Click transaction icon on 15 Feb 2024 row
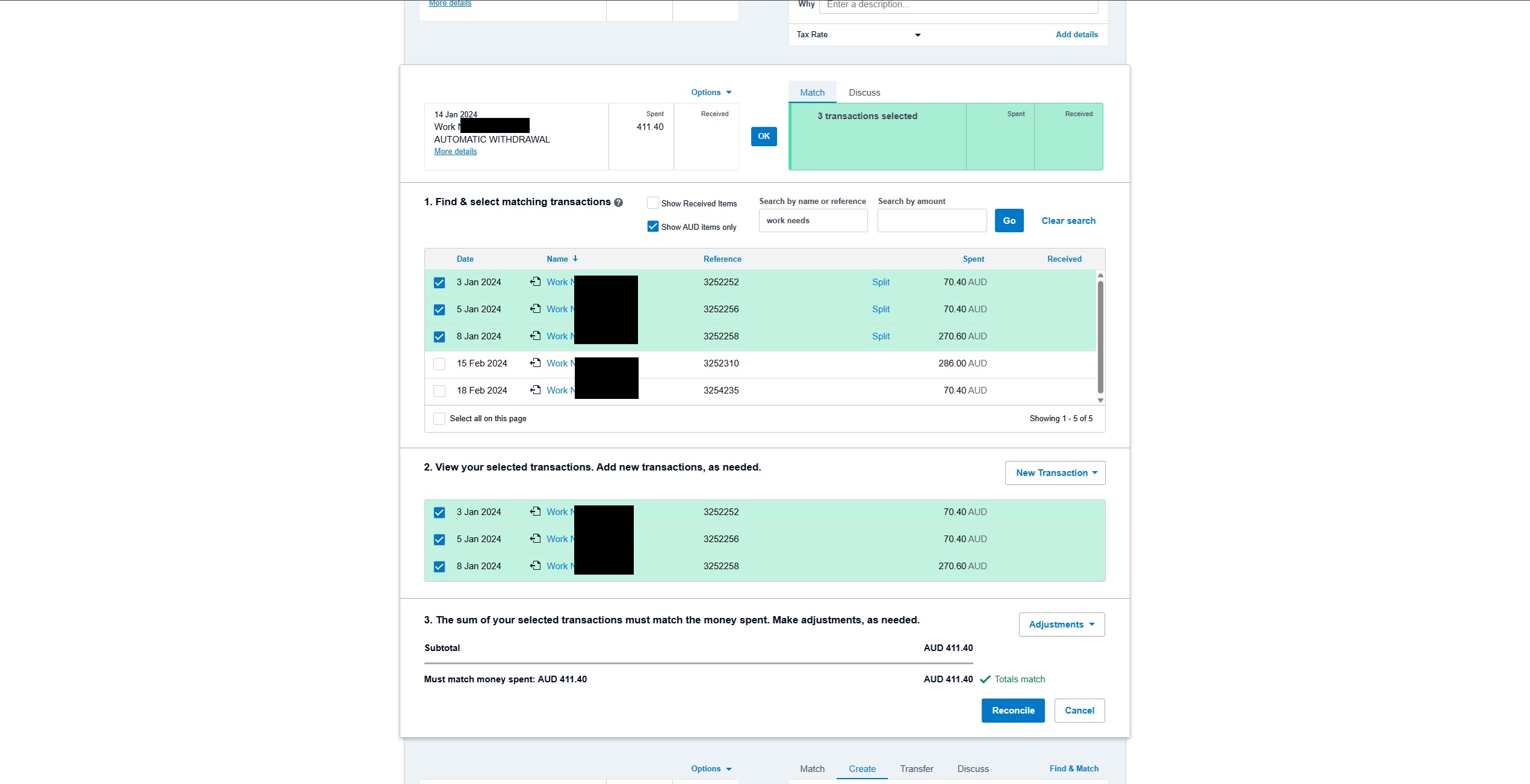Image resolution: width=1530 pixels, height=784 pixels. 535,363
